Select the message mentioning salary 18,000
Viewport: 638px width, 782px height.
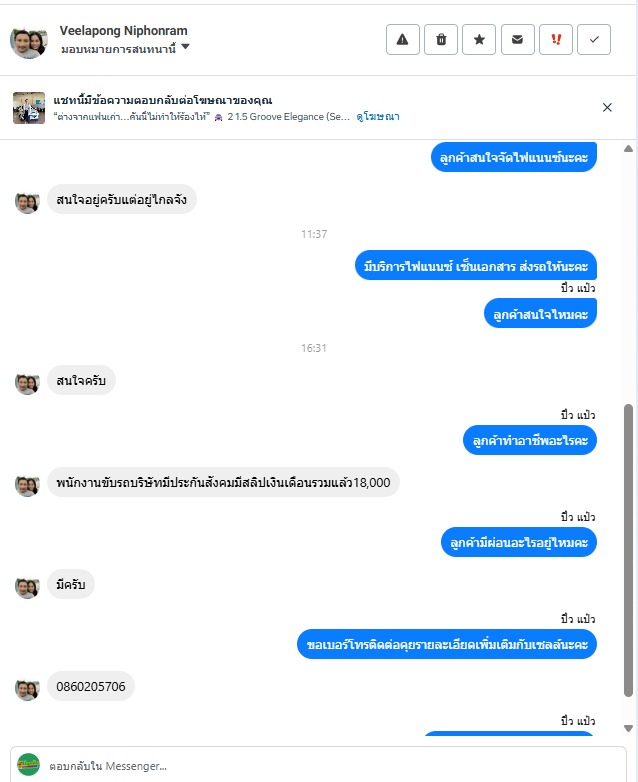pos(223,483)
